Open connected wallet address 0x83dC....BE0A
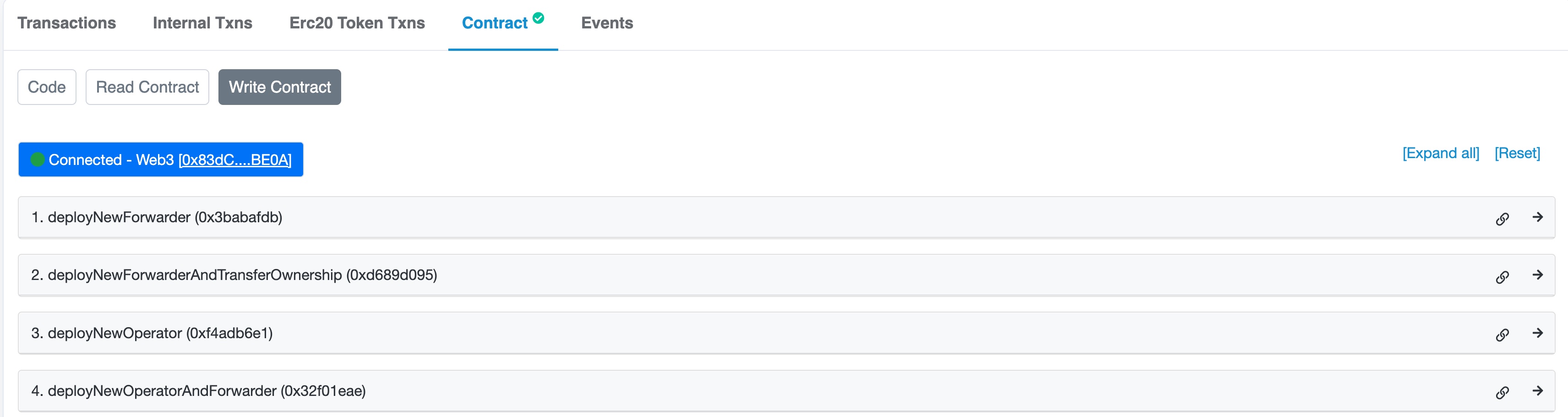Screen dimensions: 1568x417 235,160
